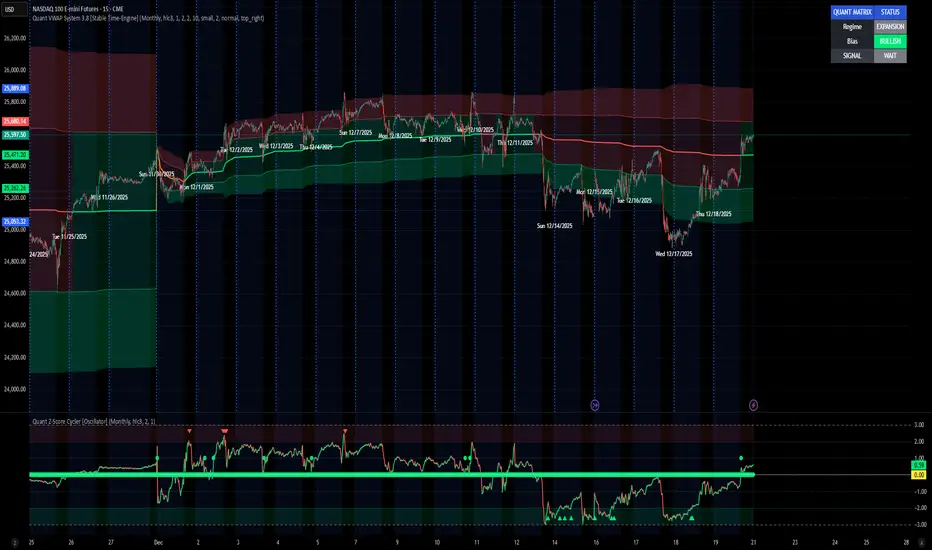Open the purple contract rollover event icon
The image size is (932, 550).
pyautogui.click(x=594, y=405)
